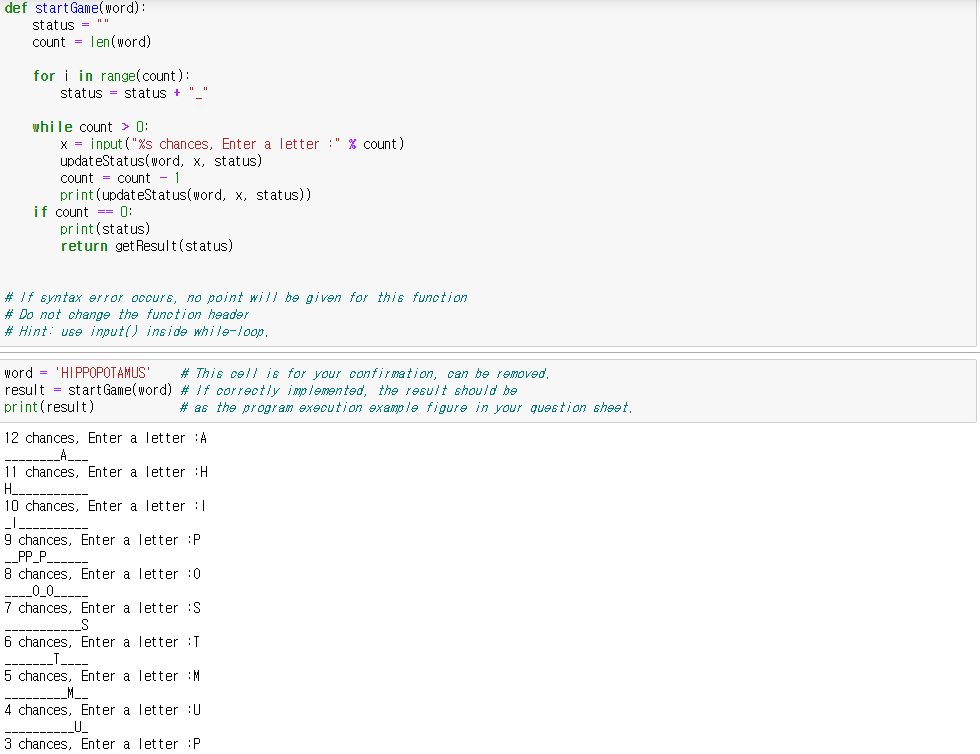Screen dimensions: 980x754
Task: Click the 'if count == 0:' line
Action: (x=82, y=212)
